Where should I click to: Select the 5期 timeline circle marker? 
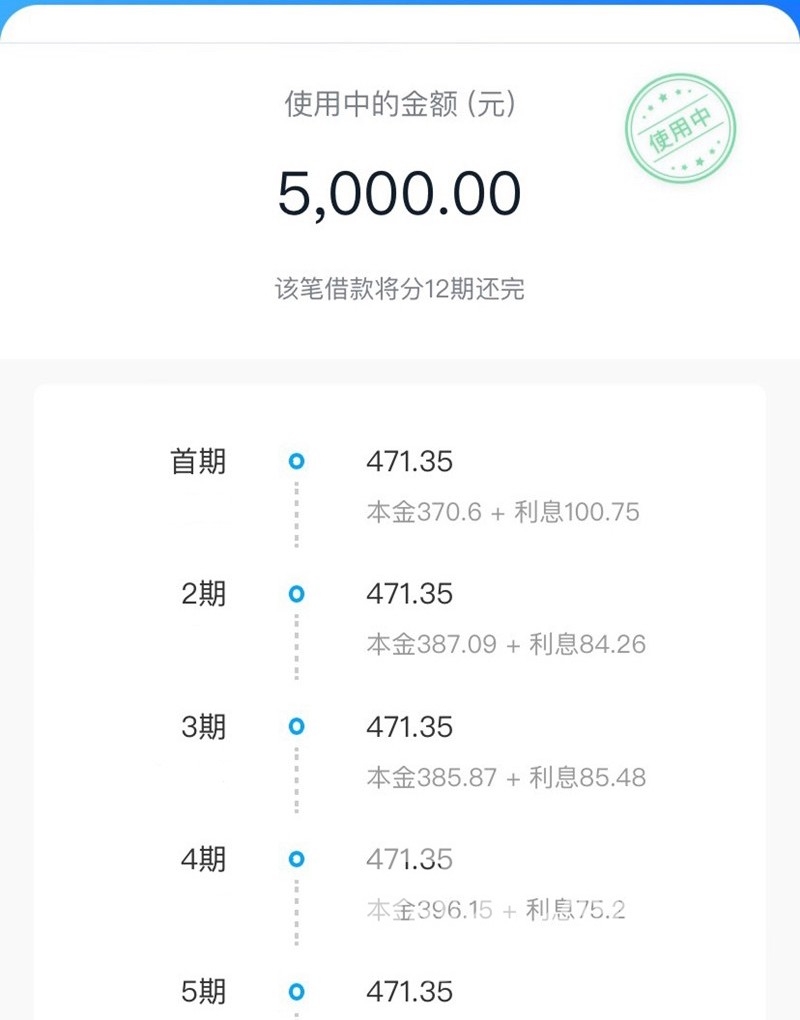pos(297,991)
